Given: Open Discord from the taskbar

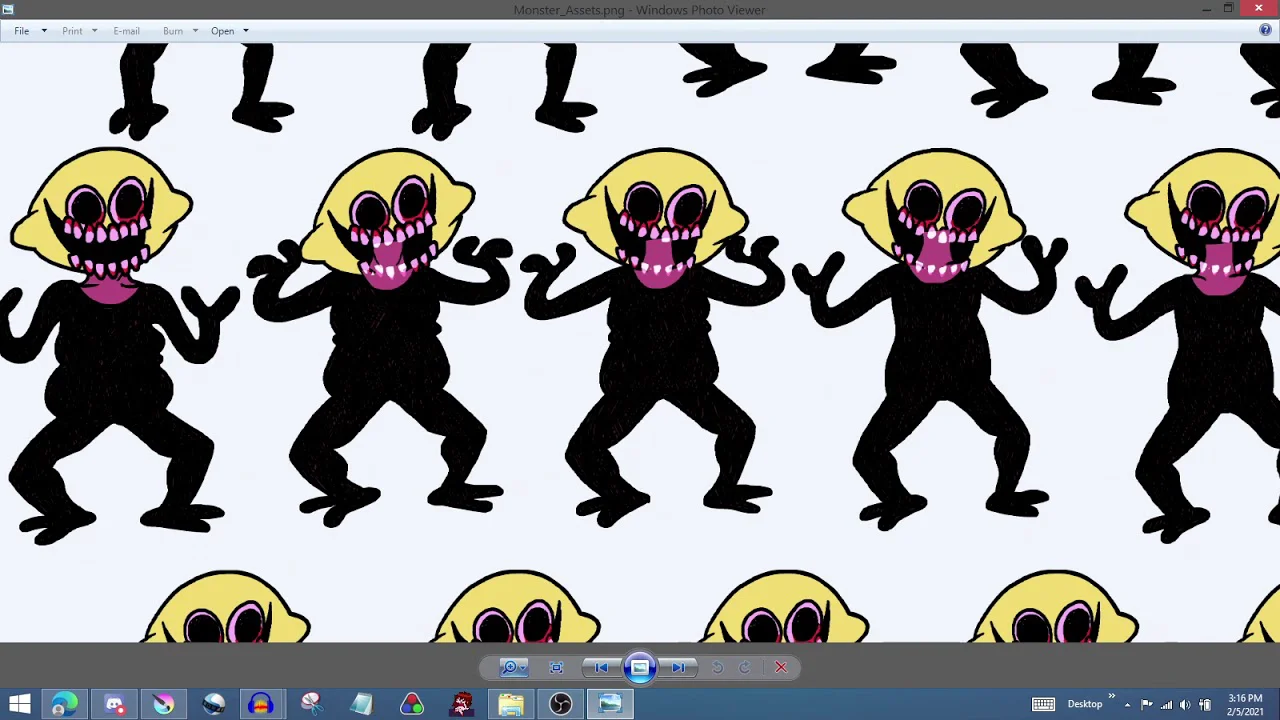Looking at the screenshot, I should tap(114, 705).
